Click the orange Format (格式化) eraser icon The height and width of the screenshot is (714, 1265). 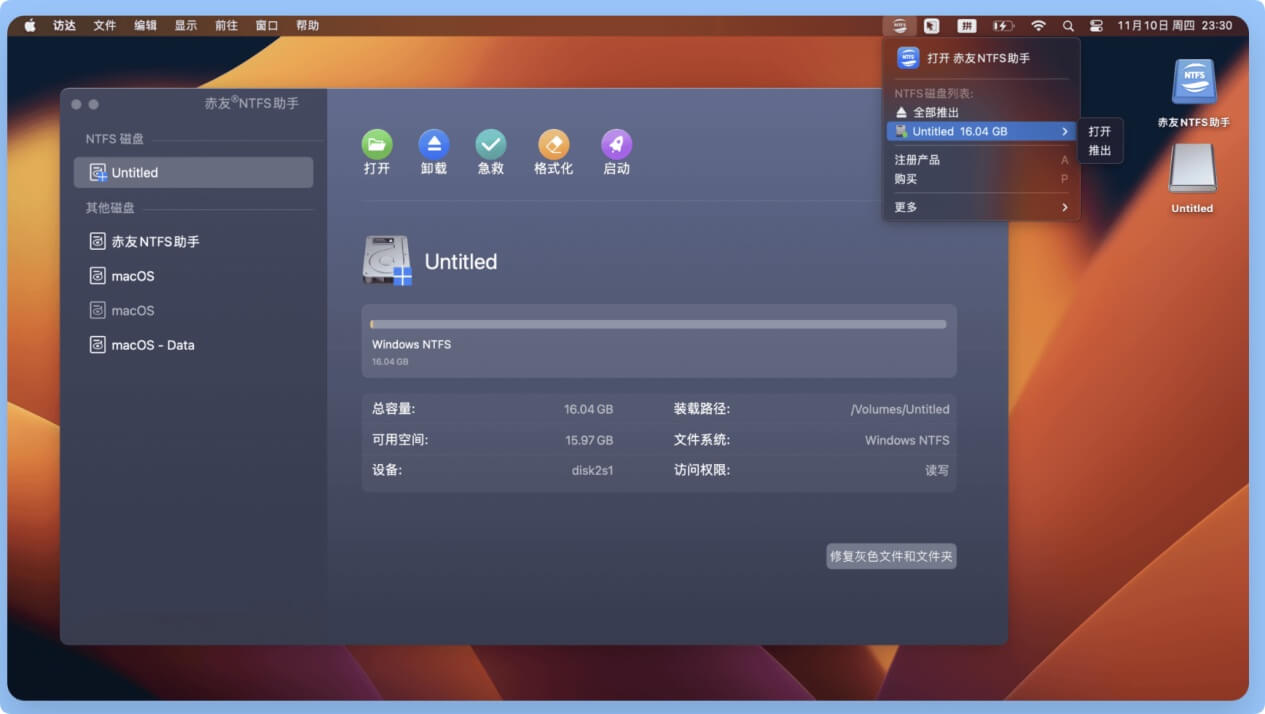[x=553, y=144]
